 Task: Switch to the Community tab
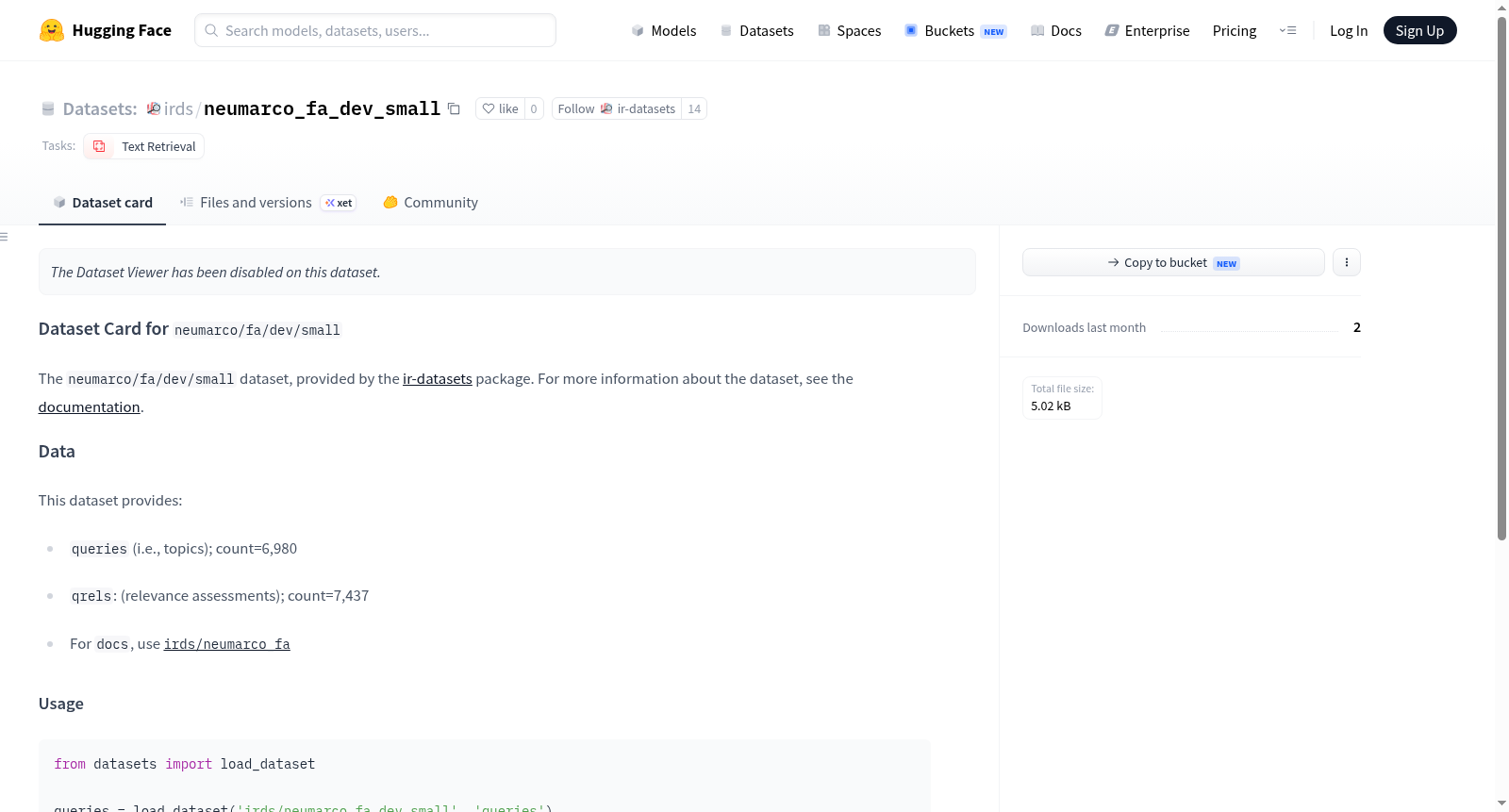(430, 202)
